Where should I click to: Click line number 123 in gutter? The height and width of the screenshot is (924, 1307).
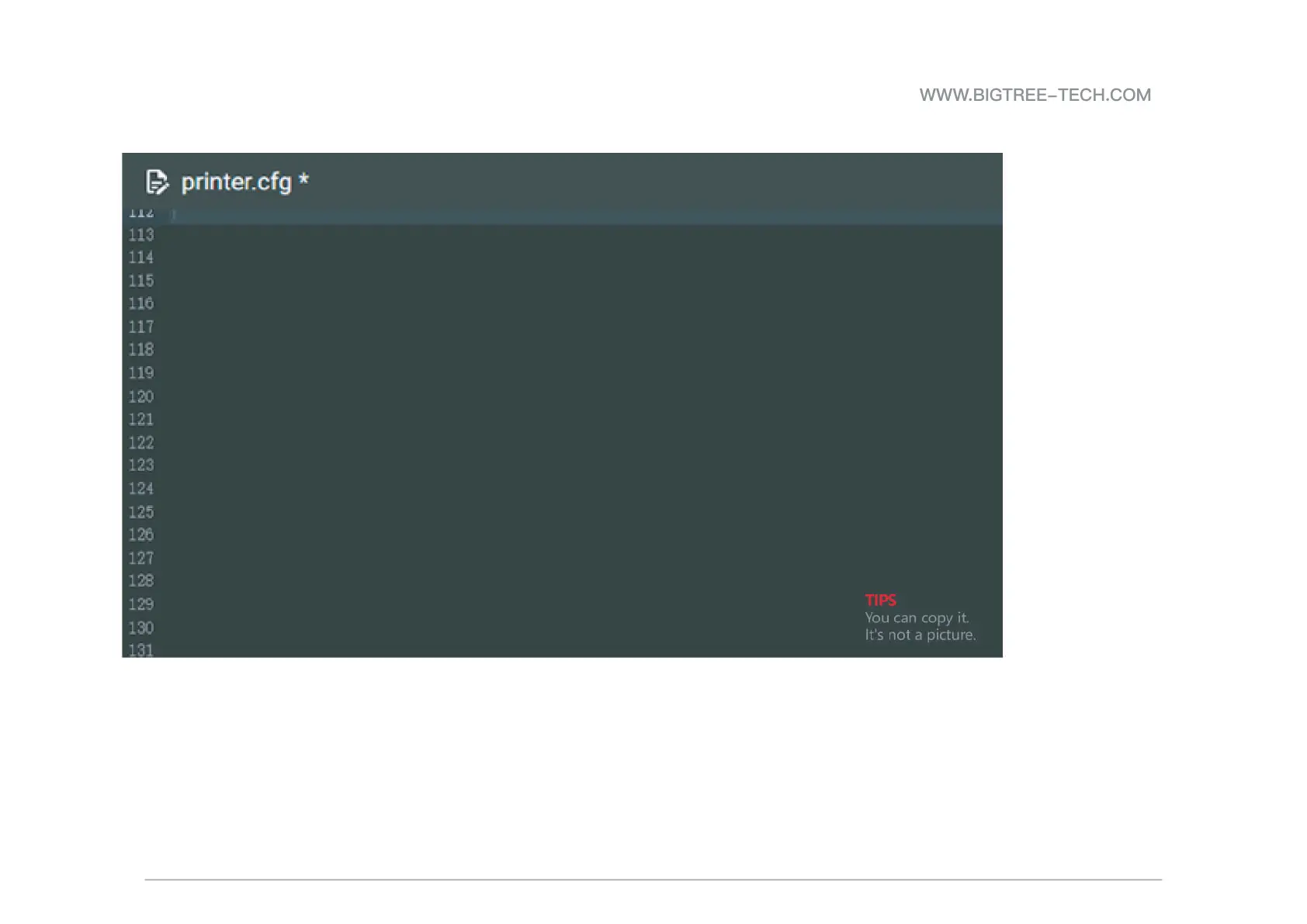click(141, 465)
